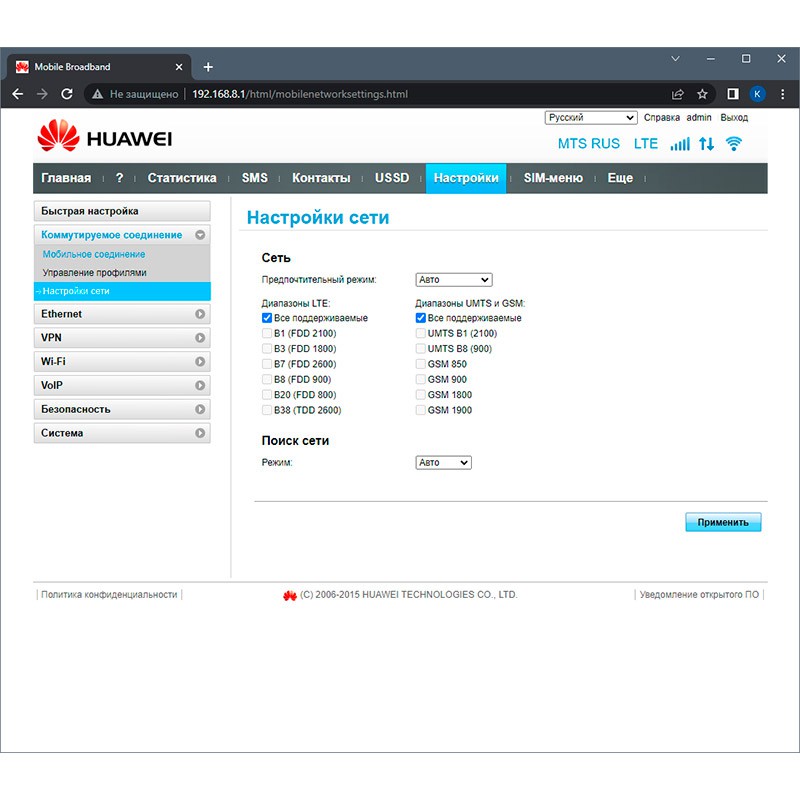Open the browser share icon in address bar
Image resolution: width=800 pixels, height=800 pixels.
pos(678,94)
